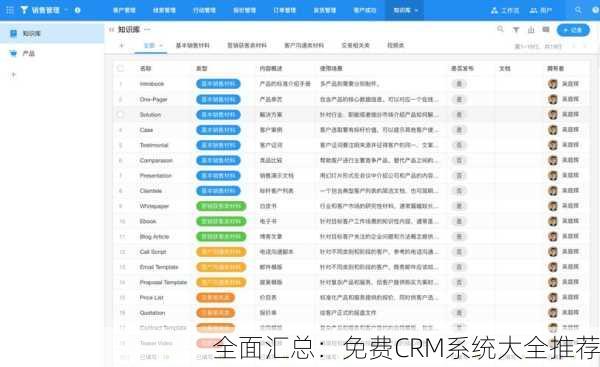The height and width of the screenshot is (367, 600).
Task: Click the info icon next to 销售管理
Action: coord(77,10)
